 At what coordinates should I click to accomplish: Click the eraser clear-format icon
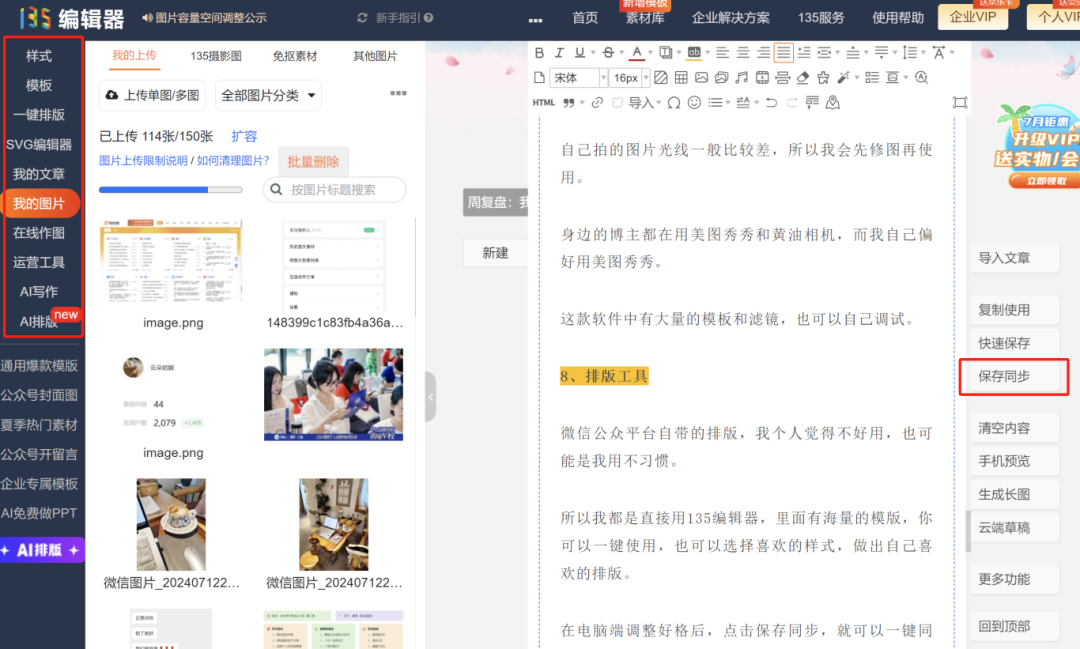coord(803,77)
